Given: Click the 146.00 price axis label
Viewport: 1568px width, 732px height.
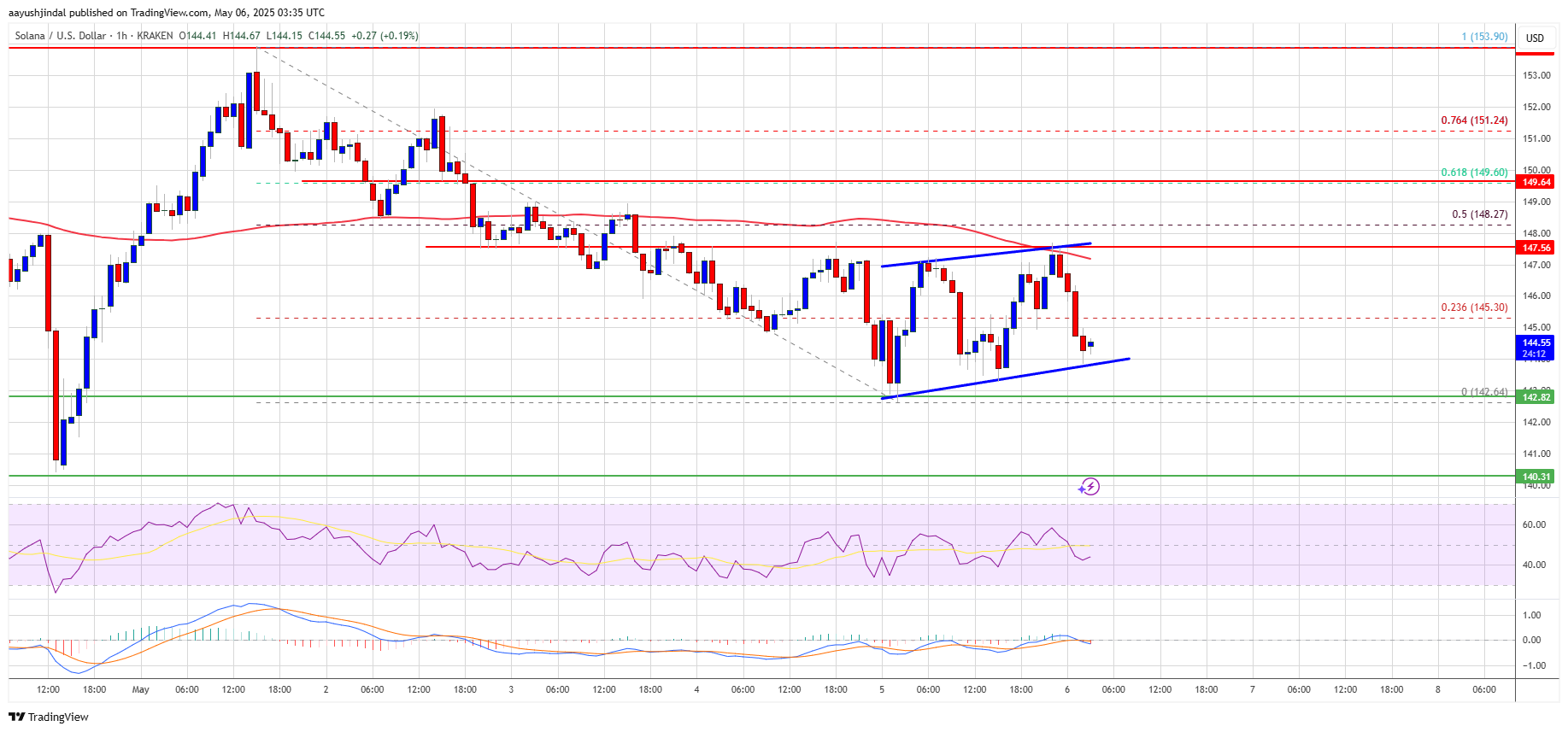Looking at the screenshot, I should pos(1536,296).
